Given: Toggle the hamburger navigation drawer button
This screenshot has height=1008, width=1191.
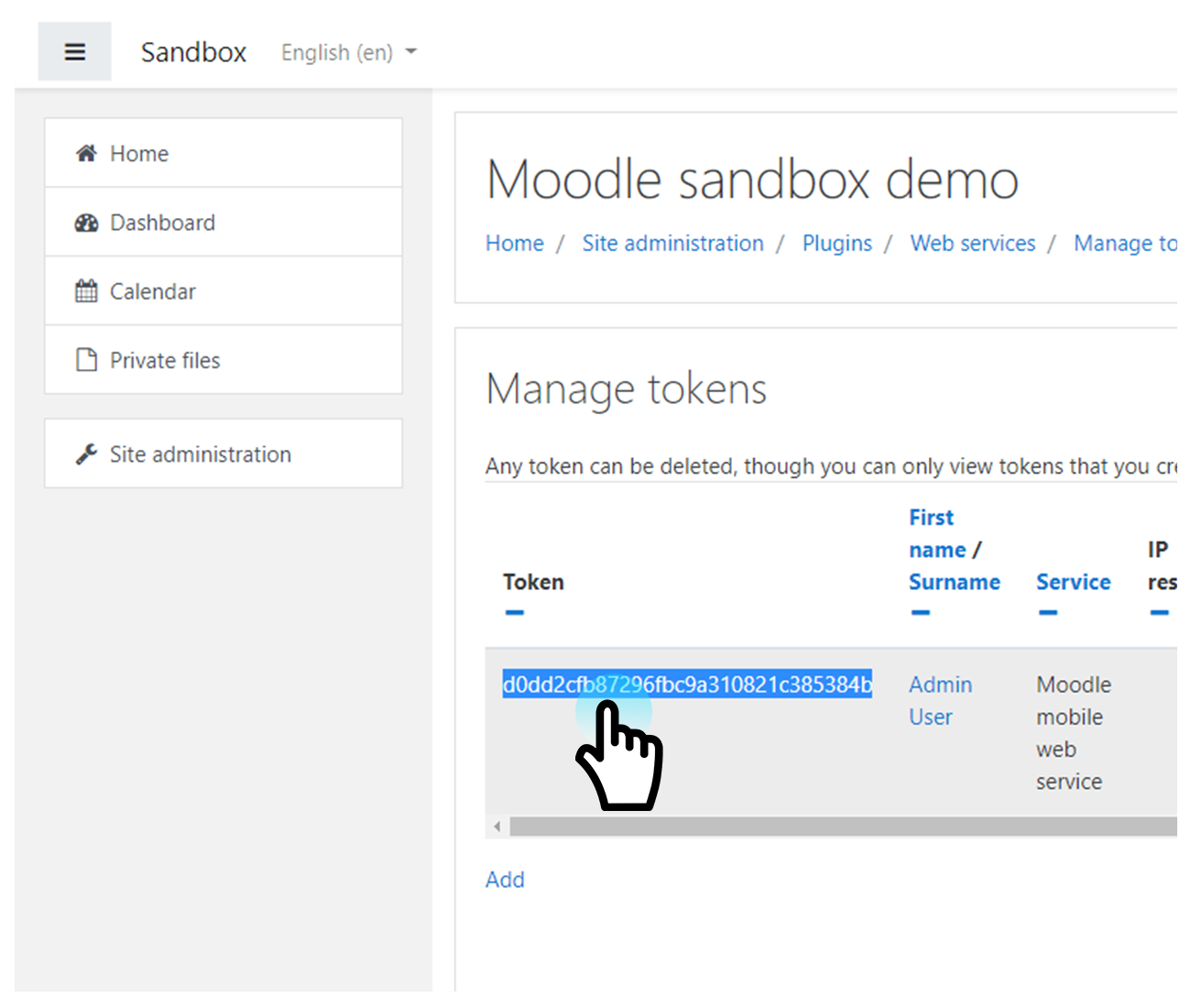Looking at the screenshot, I should coord(74,52).
